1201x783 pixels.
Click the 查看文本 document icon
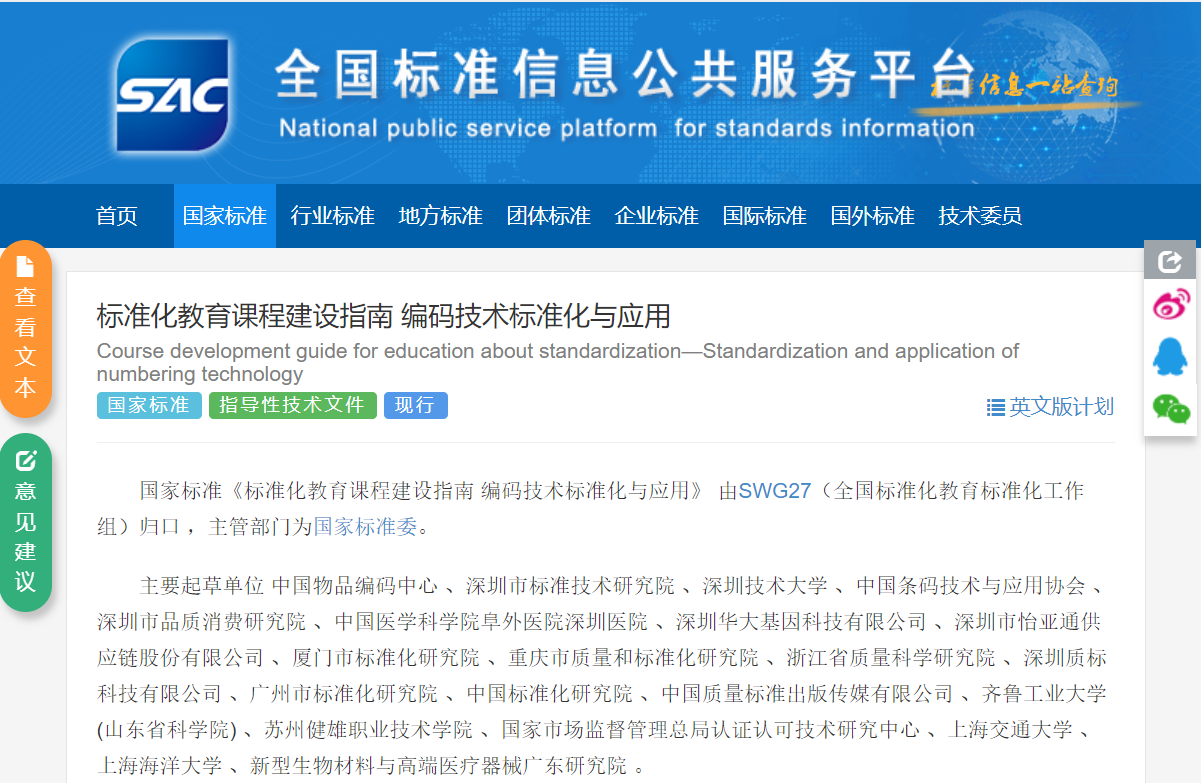point(26,266)
